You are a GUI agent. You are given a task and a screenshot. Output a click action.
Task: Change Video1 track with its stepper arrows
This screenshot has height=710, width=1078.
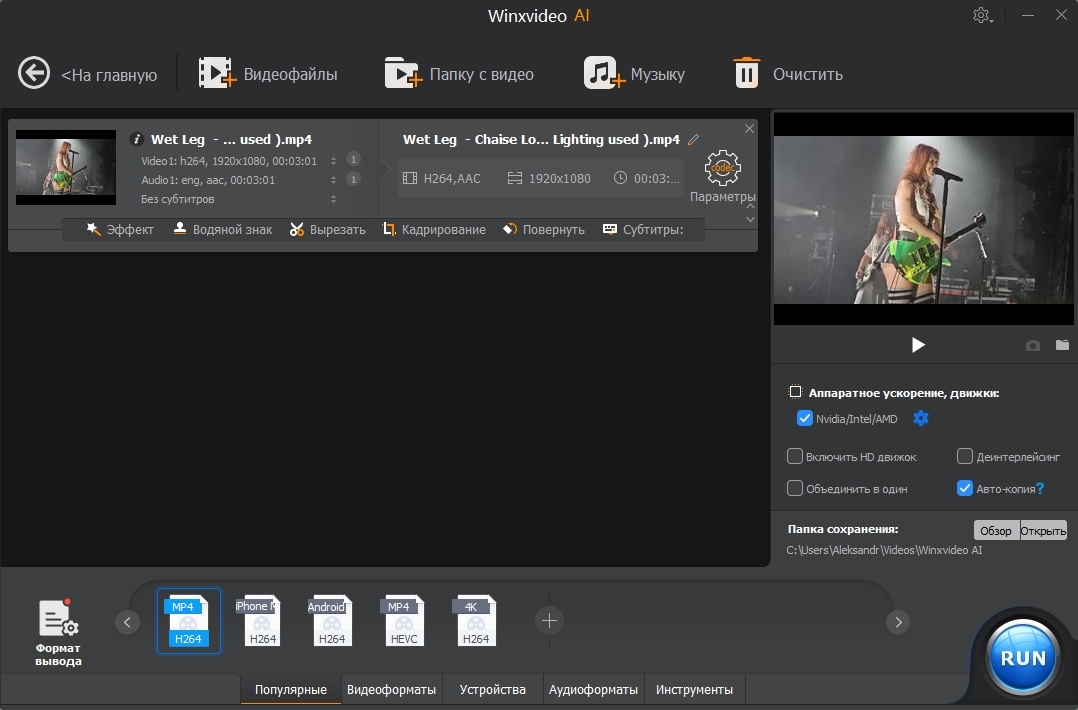pos(333,161)
